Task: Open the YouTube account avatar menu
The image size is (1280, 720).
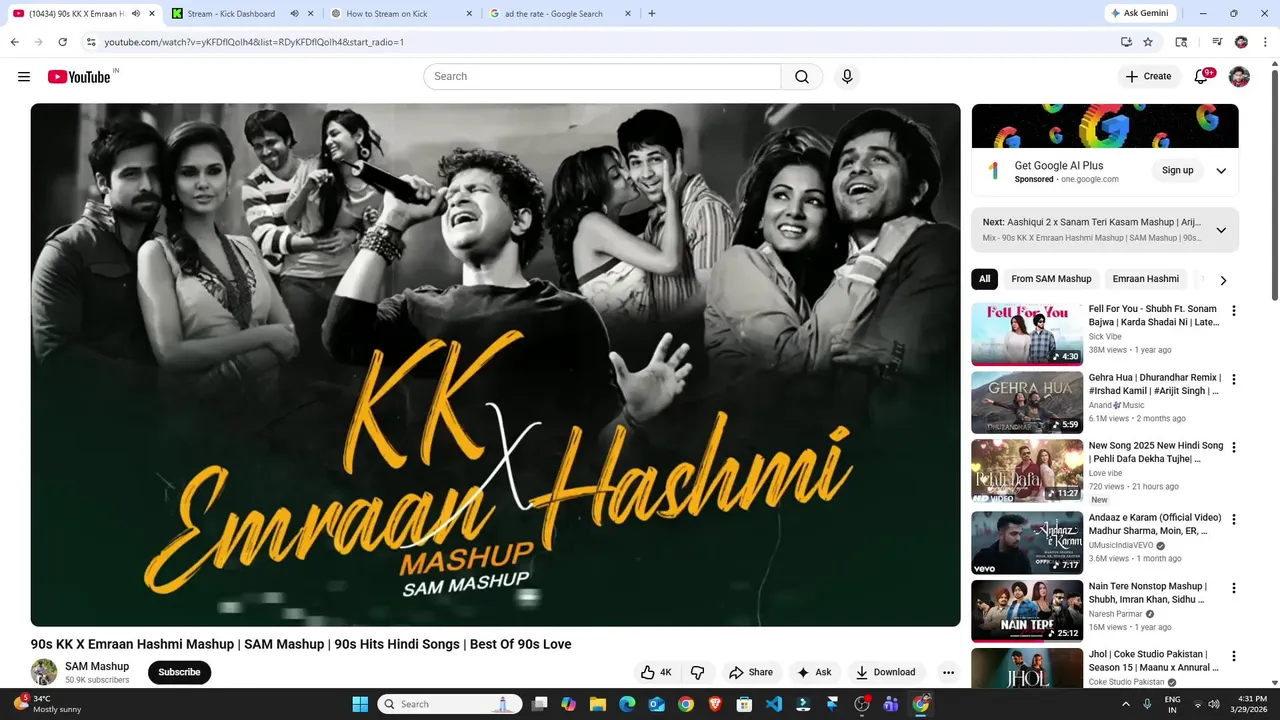Action: pyautogui.click(x=1239, y=77)
